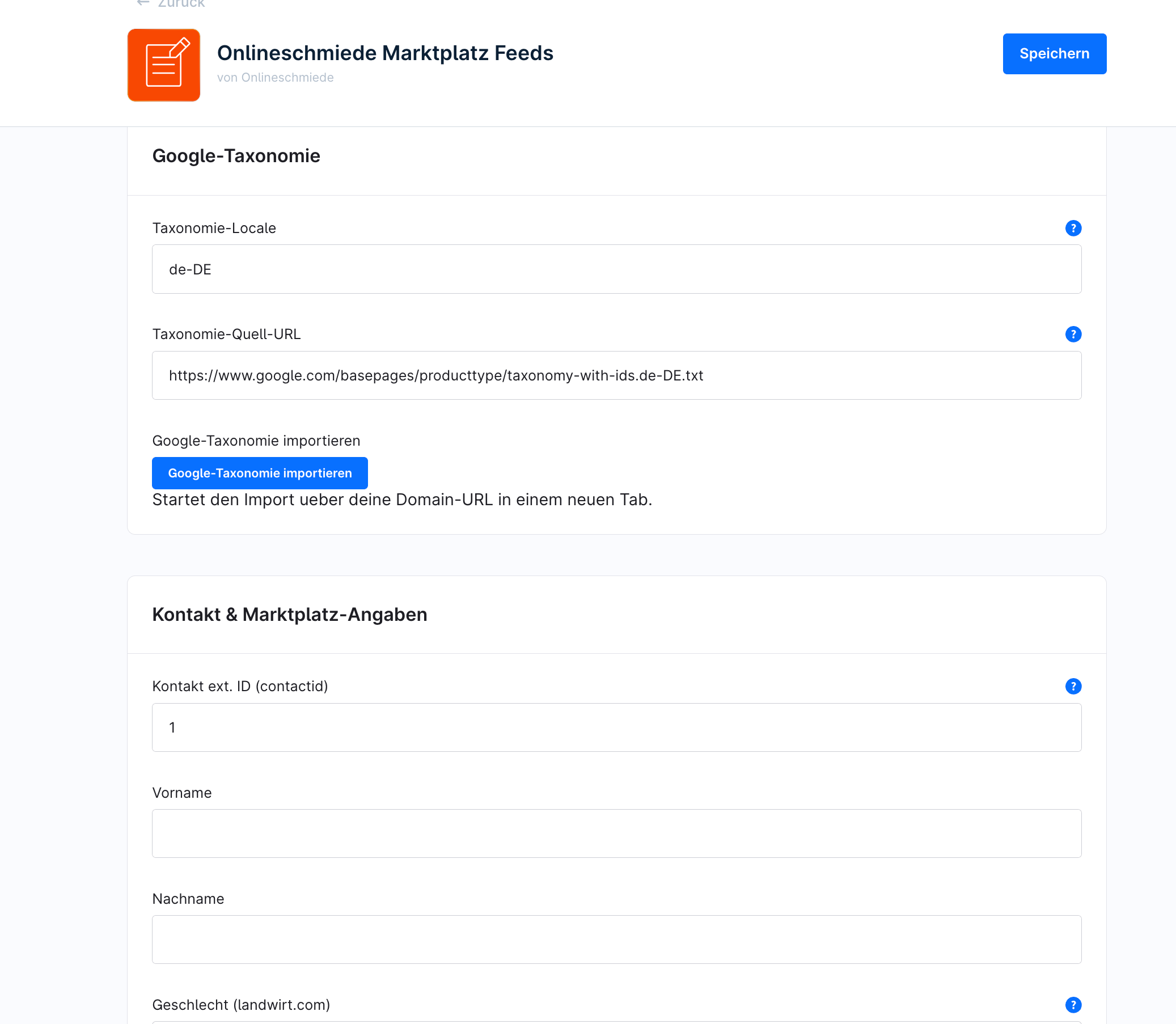Screen dimensions: 1176x1024
Task: Click the Kontakt & Marktplatz-Angaben heading
Action: (x=290, y=615)
